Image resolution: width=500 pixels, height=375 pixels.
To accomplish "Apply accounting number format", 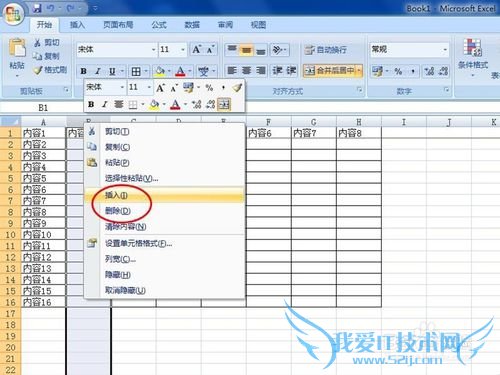I will (377, 71).
